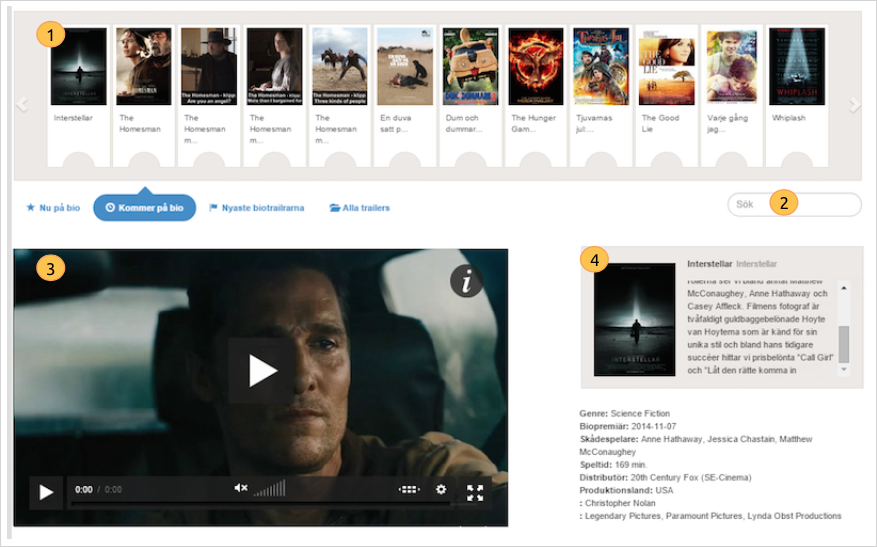Click '20th Century Fox (SE-Cinema)' distributor text
The image size is (877, 547).
point(691,478)
